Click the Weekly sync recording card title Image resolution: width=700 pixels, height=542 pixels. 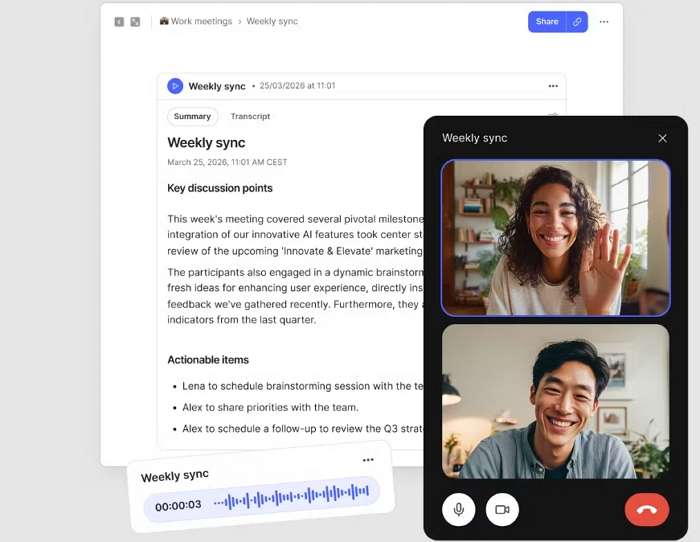pos(175,475)
